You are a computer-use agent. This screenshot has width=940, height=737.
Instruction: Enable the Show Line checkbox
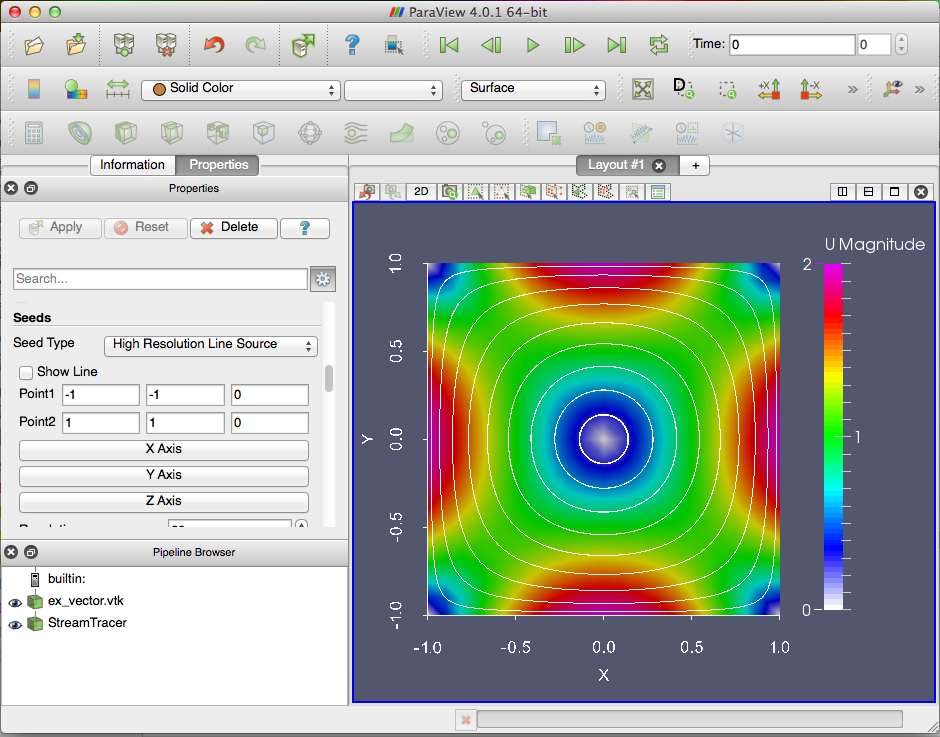tap(25, 369)
